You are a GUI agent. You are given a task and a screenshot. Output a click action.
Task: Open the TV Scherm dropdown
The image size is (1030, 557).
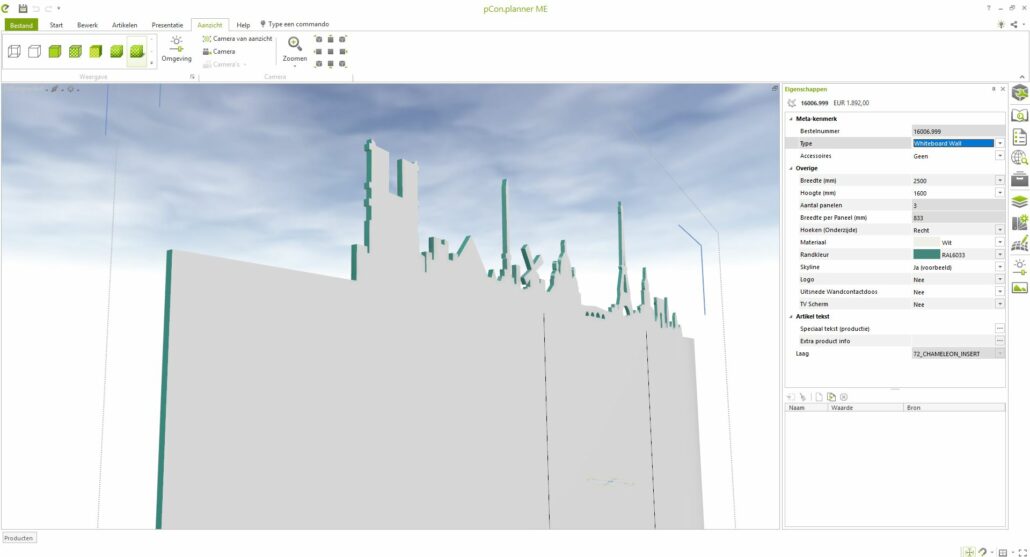coord(999,304)
